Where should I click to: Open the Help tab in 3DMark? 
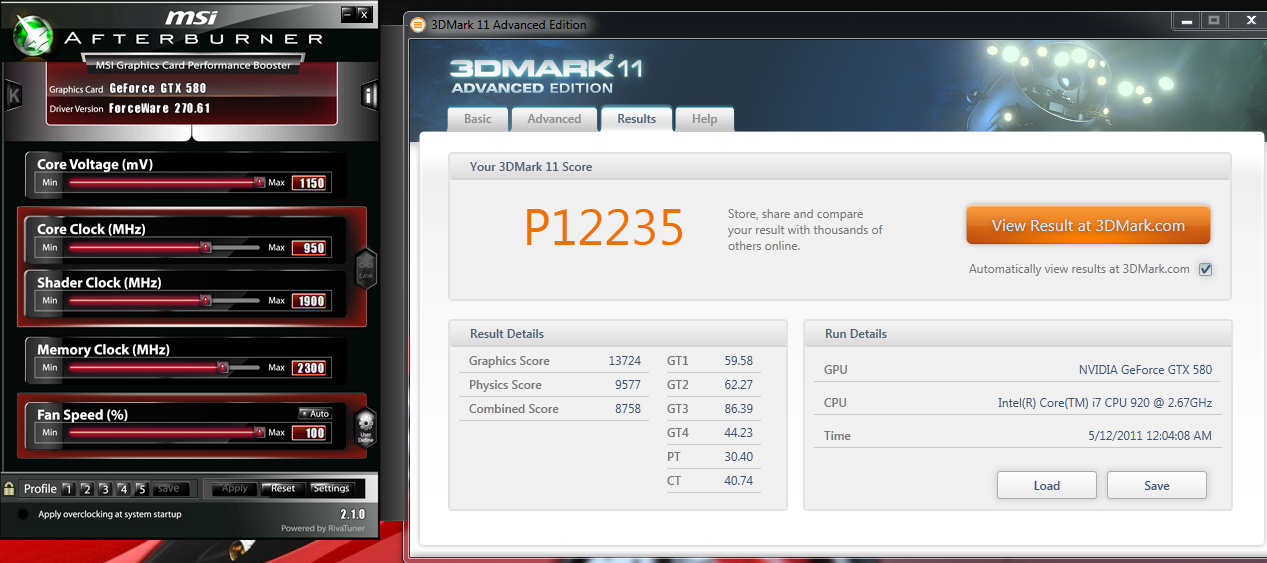[x=705, y=119]
